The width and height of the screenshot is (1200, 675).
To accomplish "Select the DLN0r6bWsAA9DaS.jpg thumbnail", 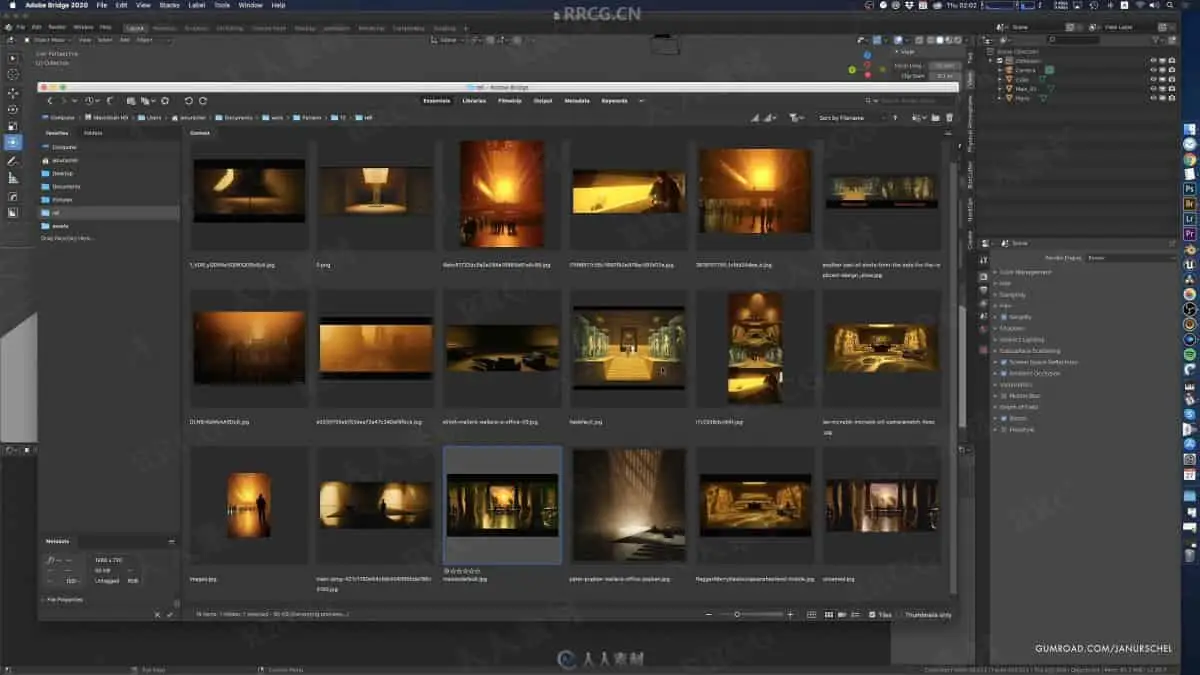I will pos(249,347).
